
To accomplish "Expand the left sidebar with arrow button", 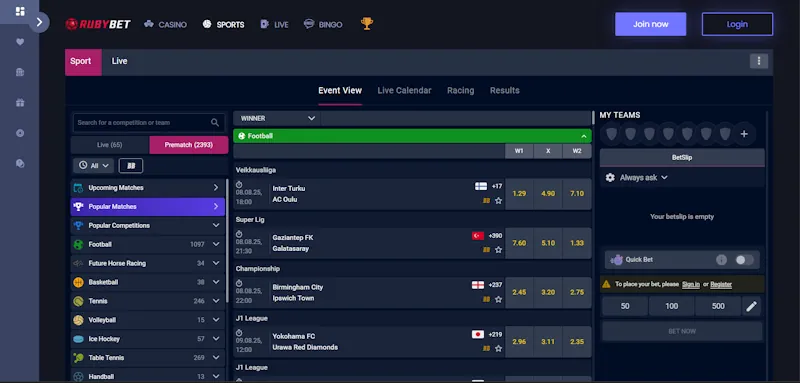I will pos(39,22).
